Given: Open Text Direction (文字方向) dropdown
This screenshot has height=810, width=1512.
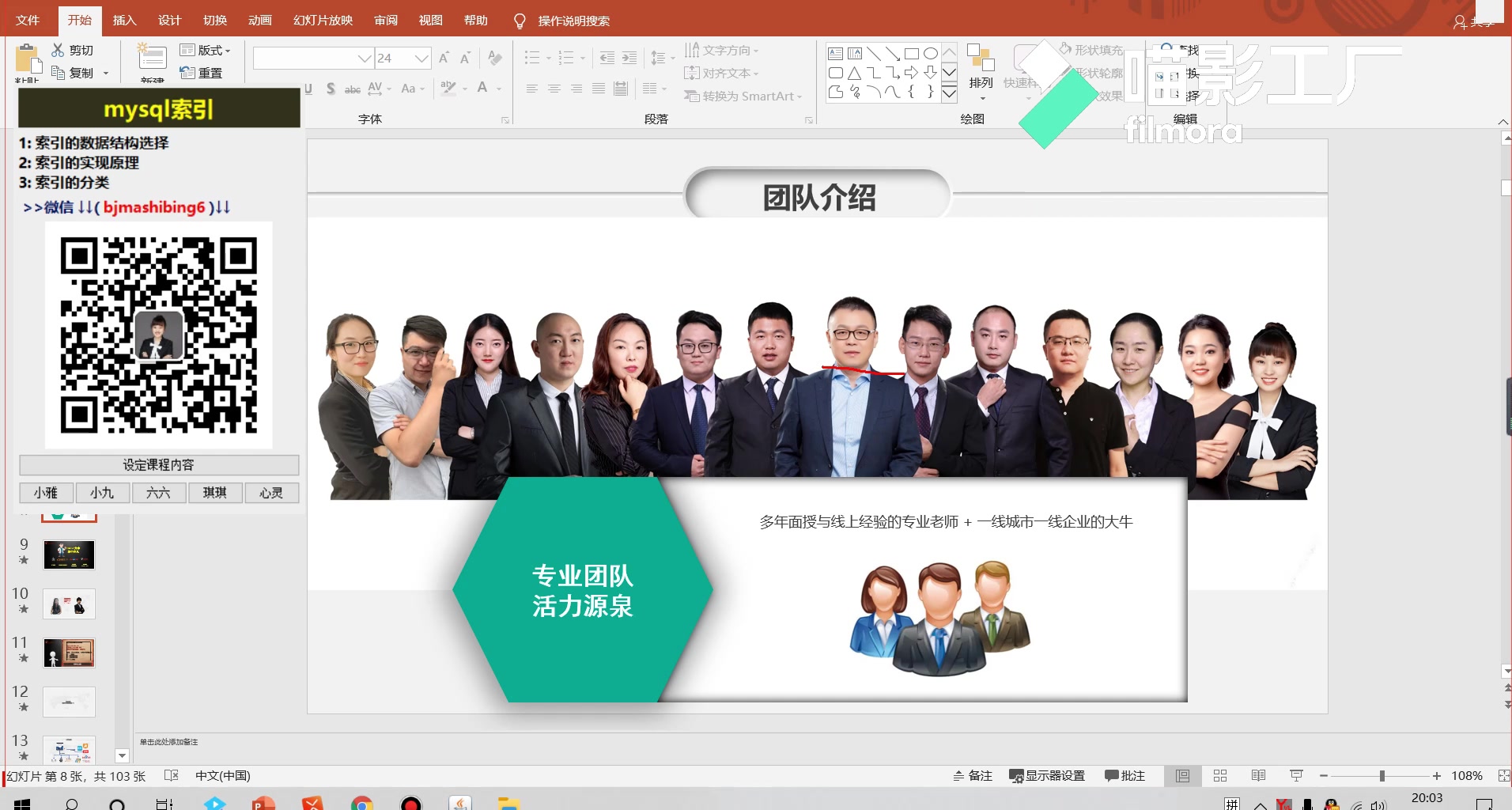Looking at the screenshot, I should click(x=720, y=50).
